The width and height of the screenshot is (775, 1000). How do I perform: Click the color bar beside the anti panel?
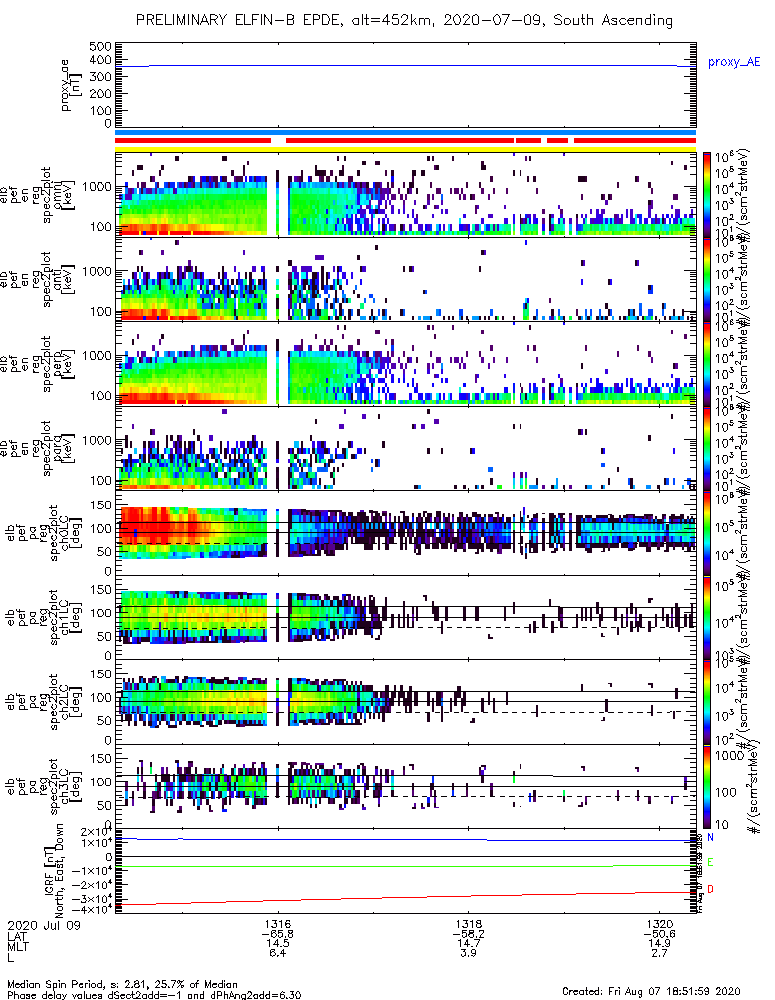point(706,279)
